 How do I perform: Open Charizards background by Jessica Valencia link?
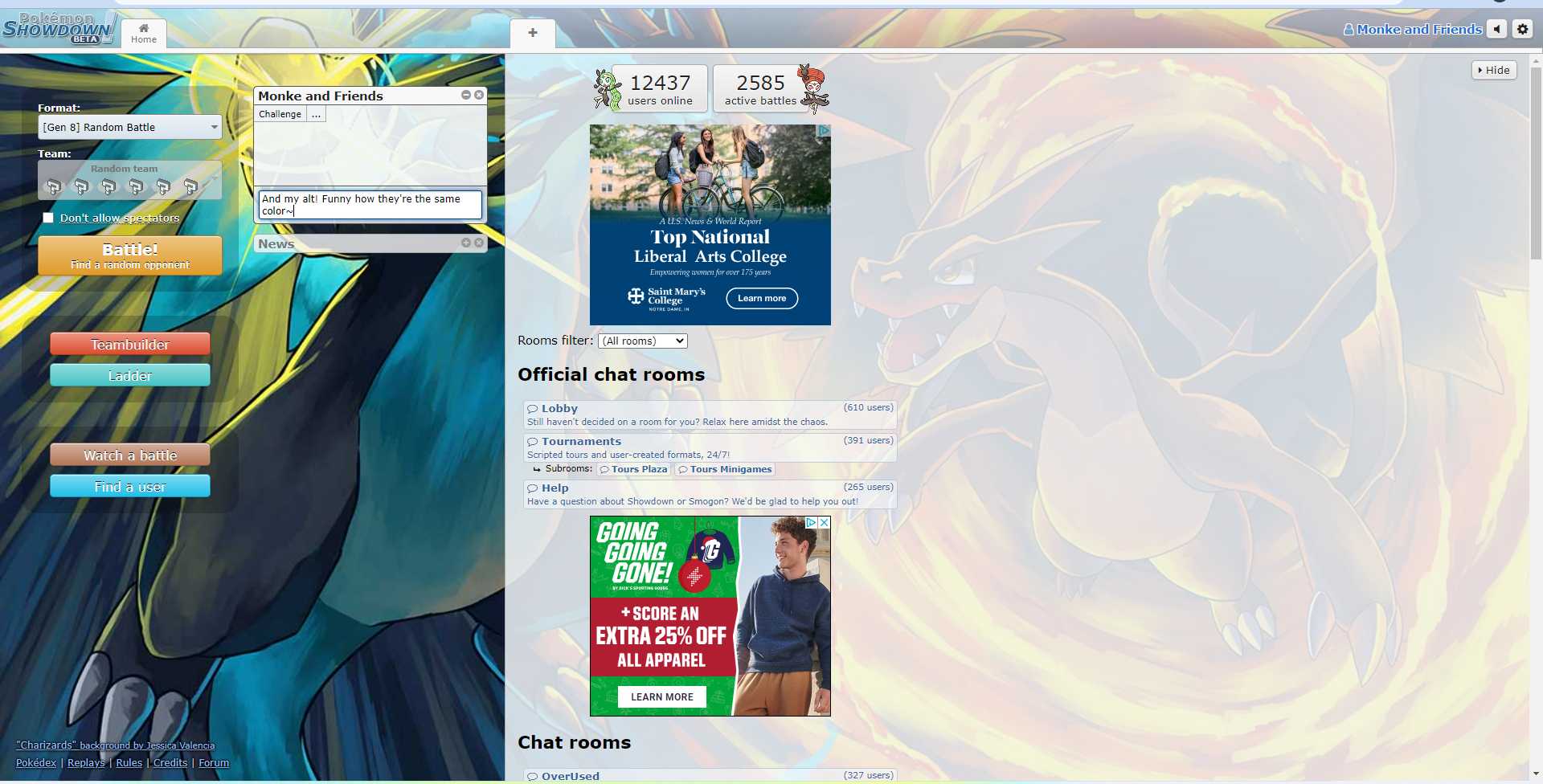(x=115, y=745)
